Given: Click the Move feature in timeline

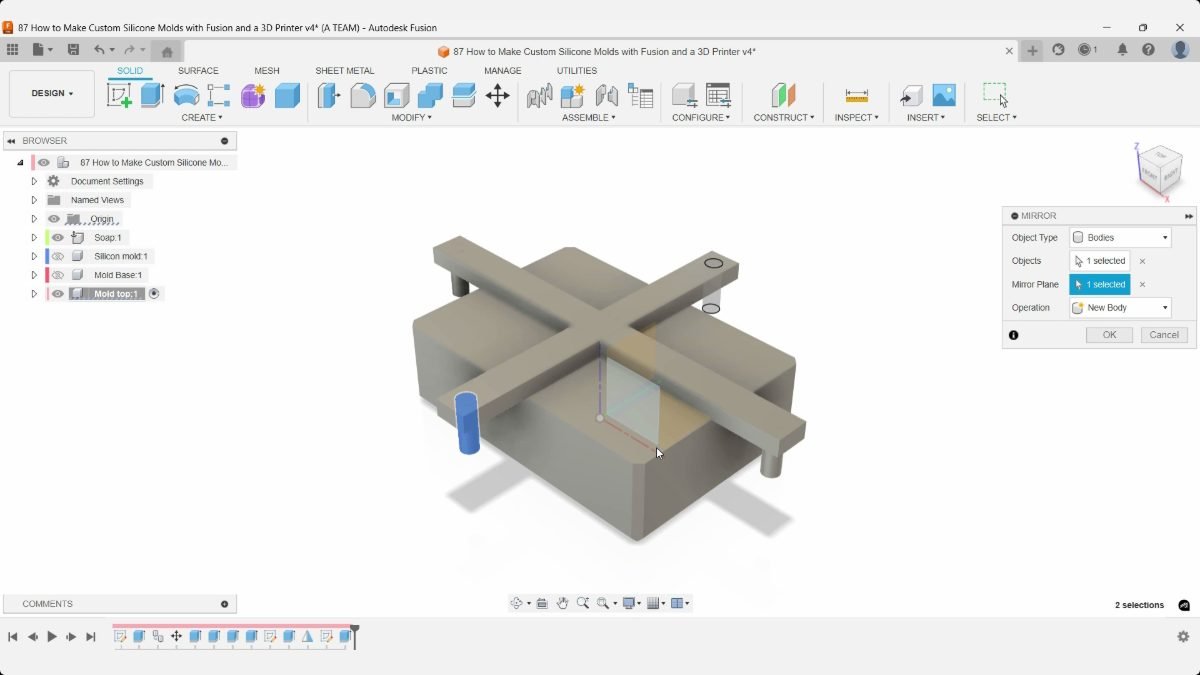Looking at the screenshot, I should tap(176, 636).
